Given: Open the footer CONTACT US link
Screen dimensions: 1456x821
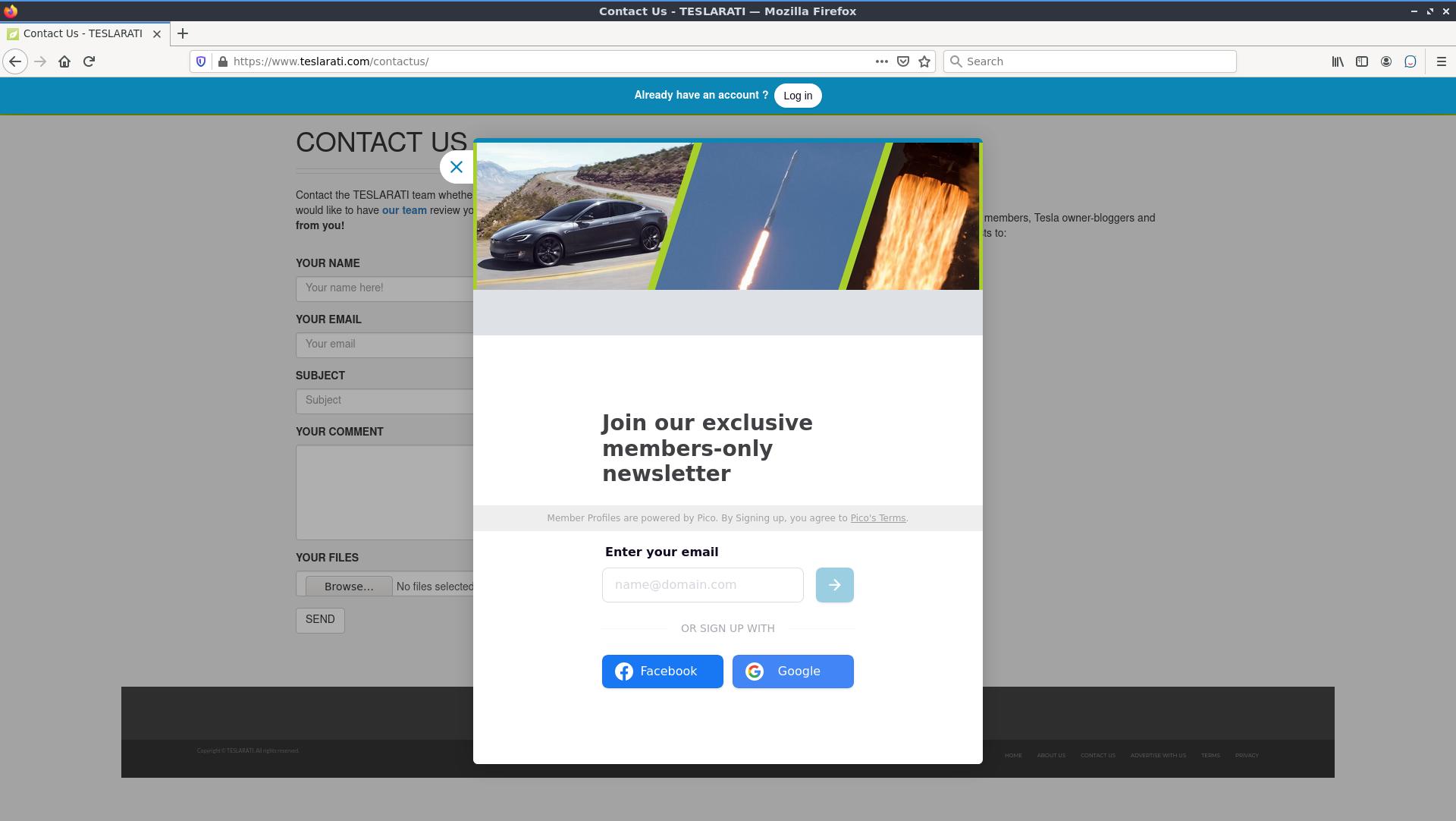Looking at the screenshot, I should [1098, 756].
